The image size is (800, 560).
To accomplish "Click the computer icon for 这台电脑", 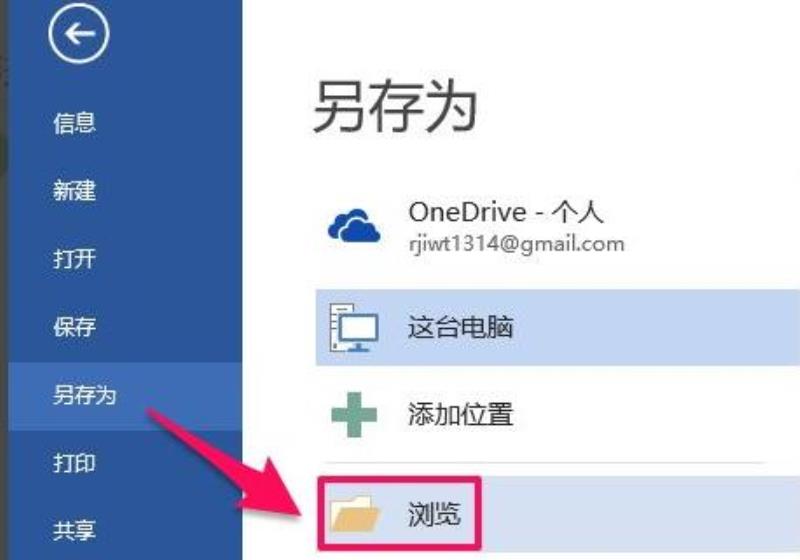I will tap(354, 327).
